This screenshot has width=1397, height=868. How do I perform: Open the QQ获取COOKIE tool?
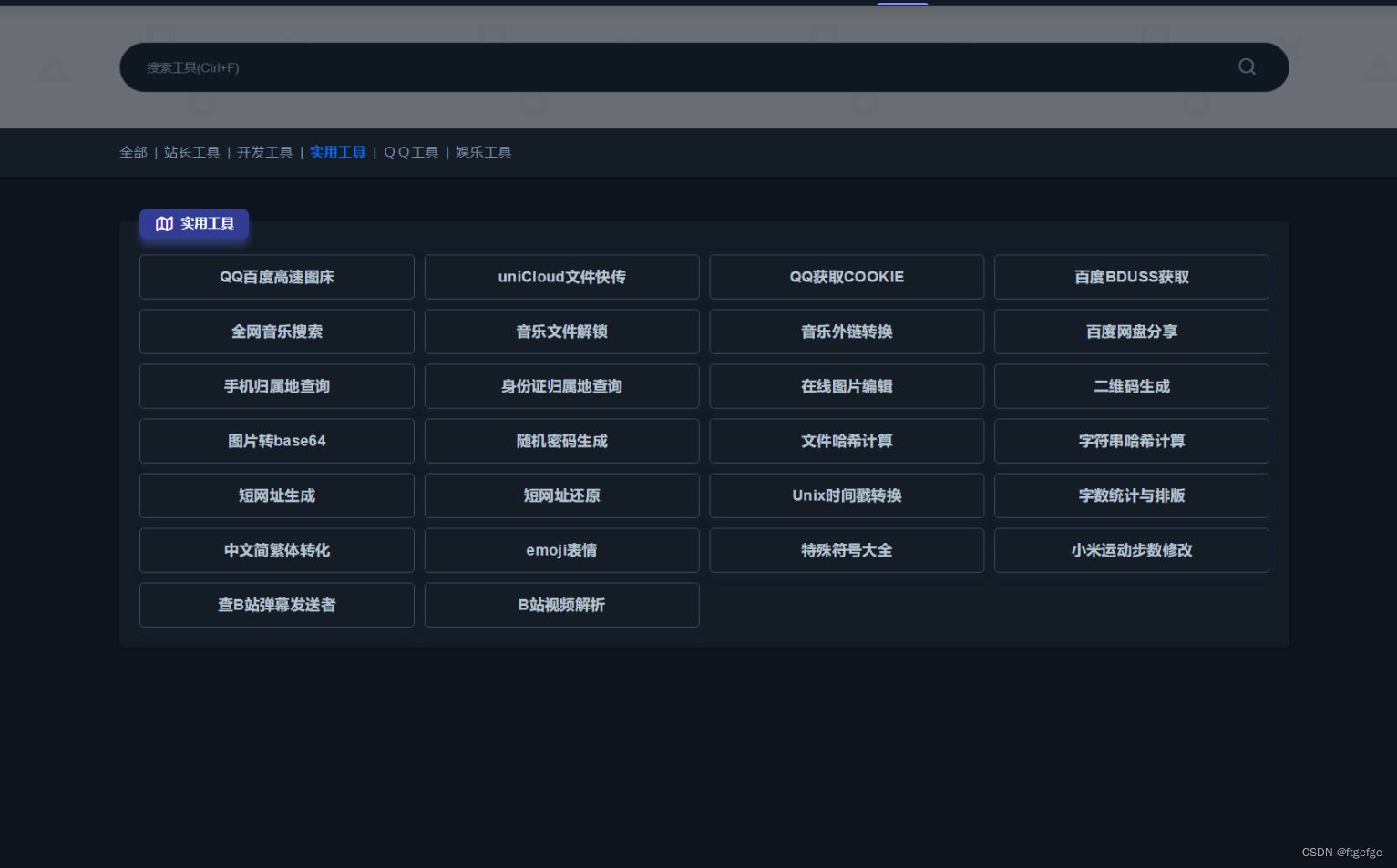point(847,277)
